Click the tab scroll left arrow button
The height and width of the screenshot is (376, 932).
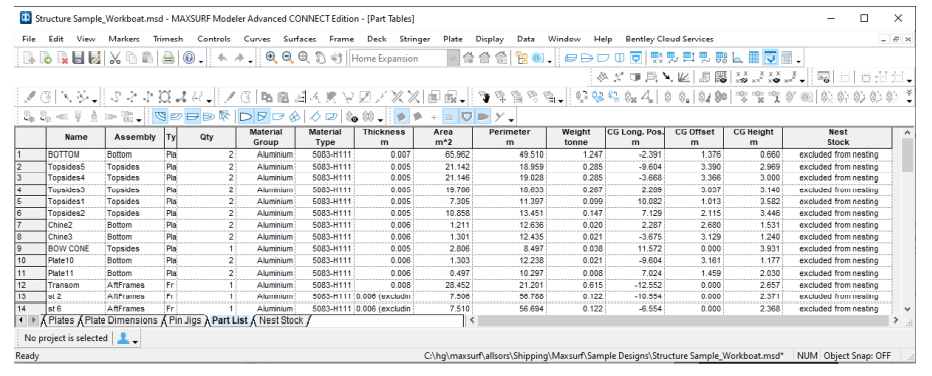click(x=21, y=321)
